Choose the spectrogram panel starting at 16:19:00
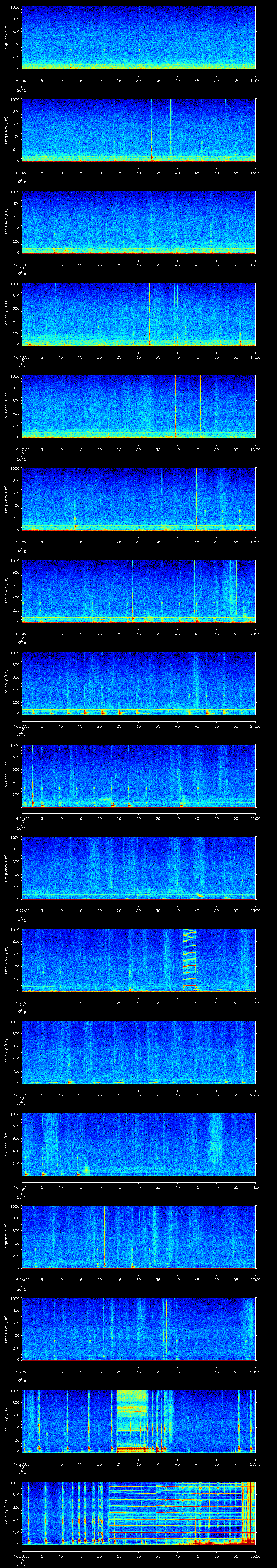The image size is (277, 1568). 139,591
